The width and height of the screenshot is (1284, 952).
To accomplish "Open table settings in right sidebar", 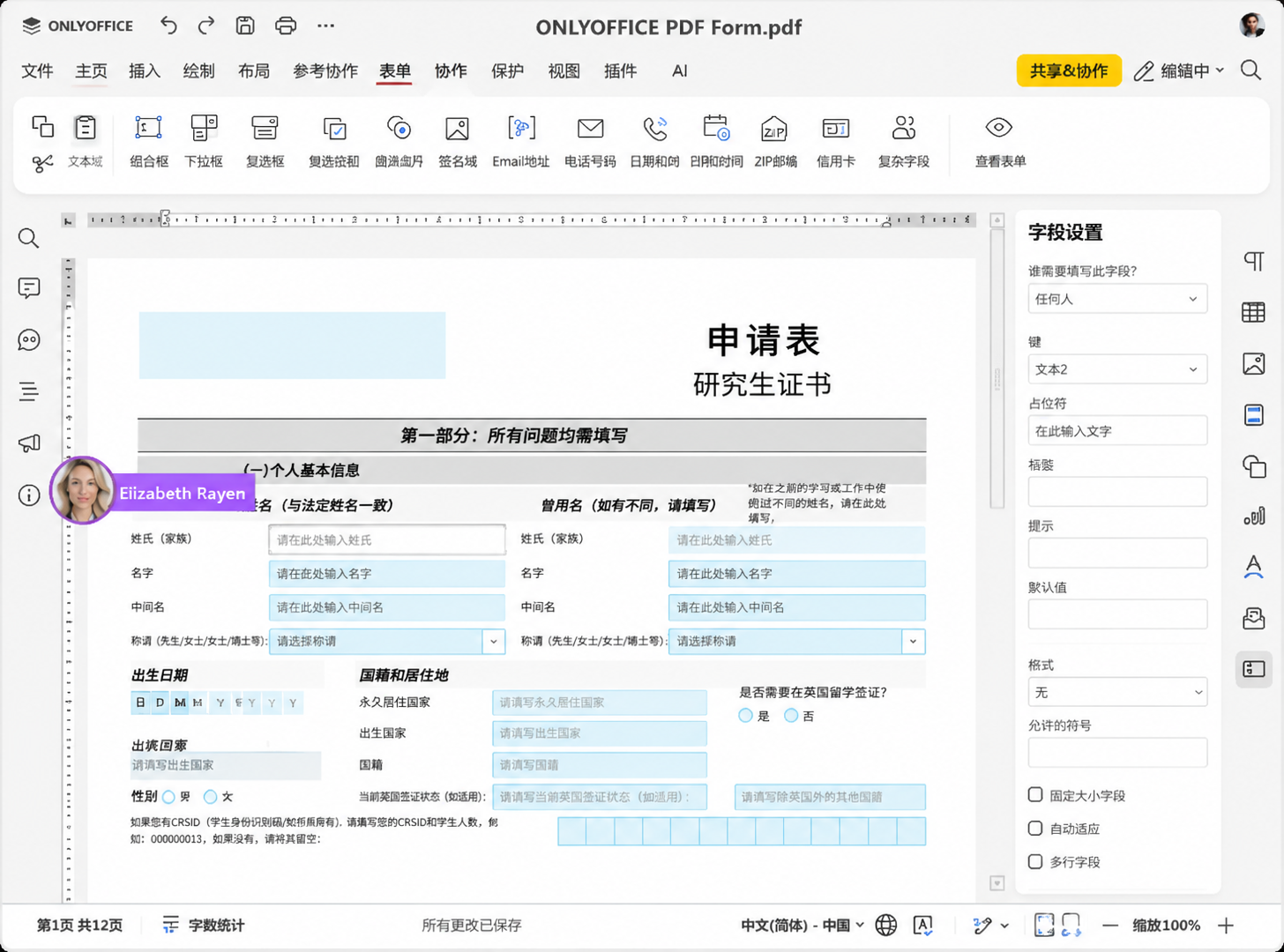I will tap(1254, 312).
